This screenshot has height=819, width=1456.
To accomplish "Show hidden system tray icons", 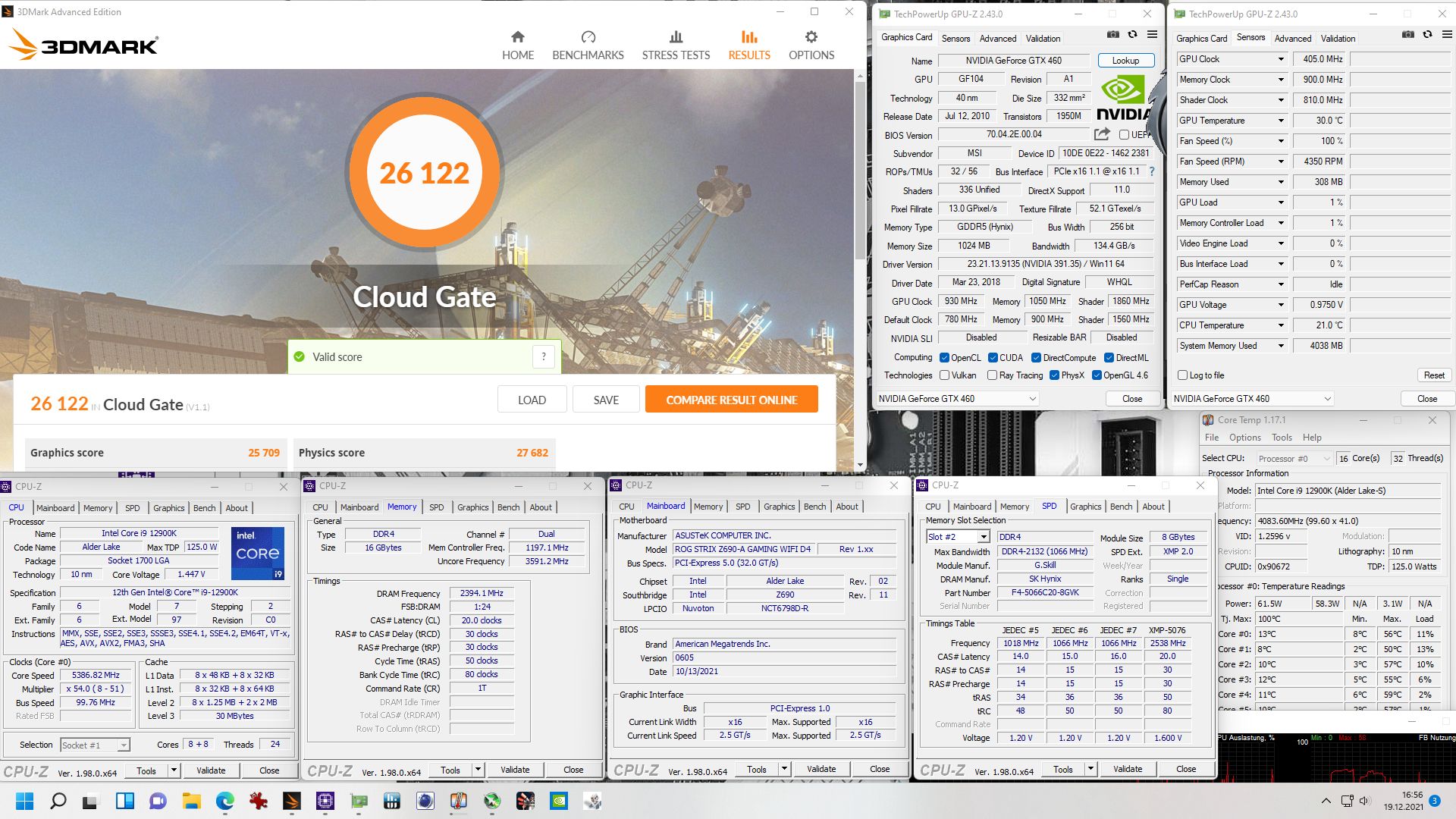I will [1326, 801].
